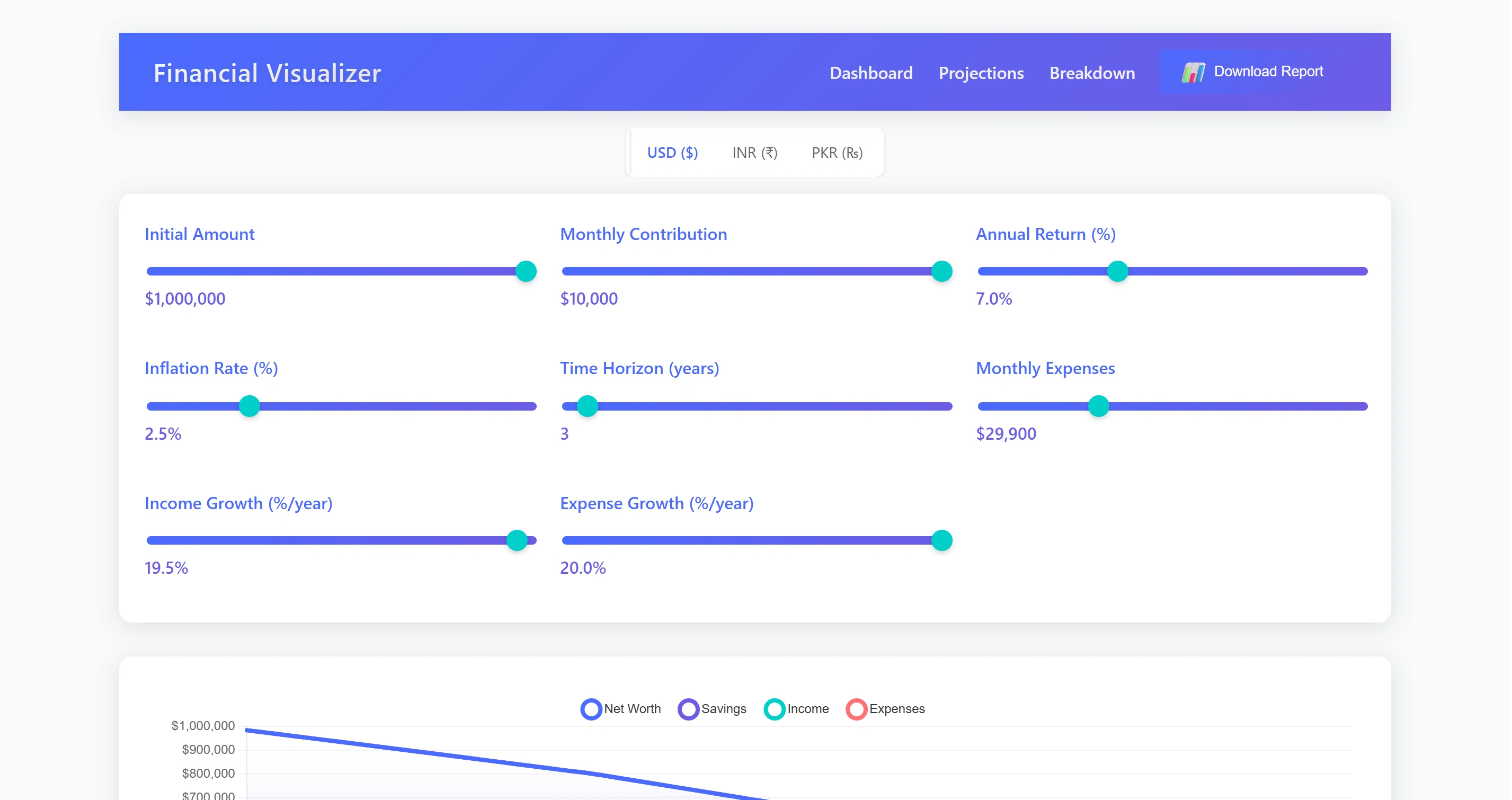
Task: Open the Dashboard nav item
Action: (870, 73)
